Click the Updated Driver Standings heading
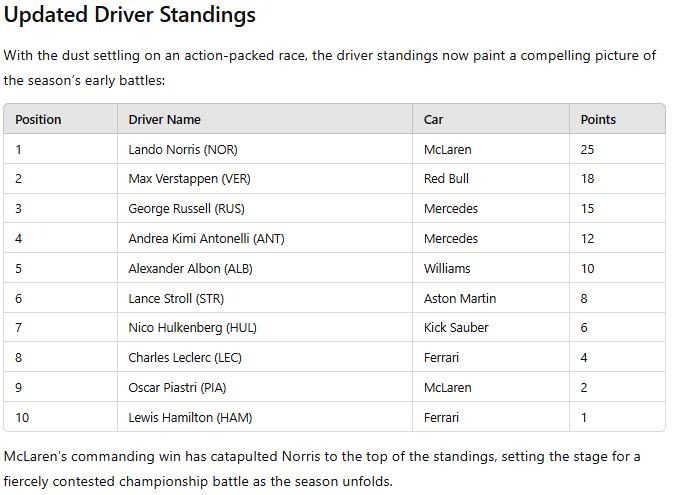Image resolution: width=673 pixels, height=495 pixels. pyautogui.click(x=130, y=15)
